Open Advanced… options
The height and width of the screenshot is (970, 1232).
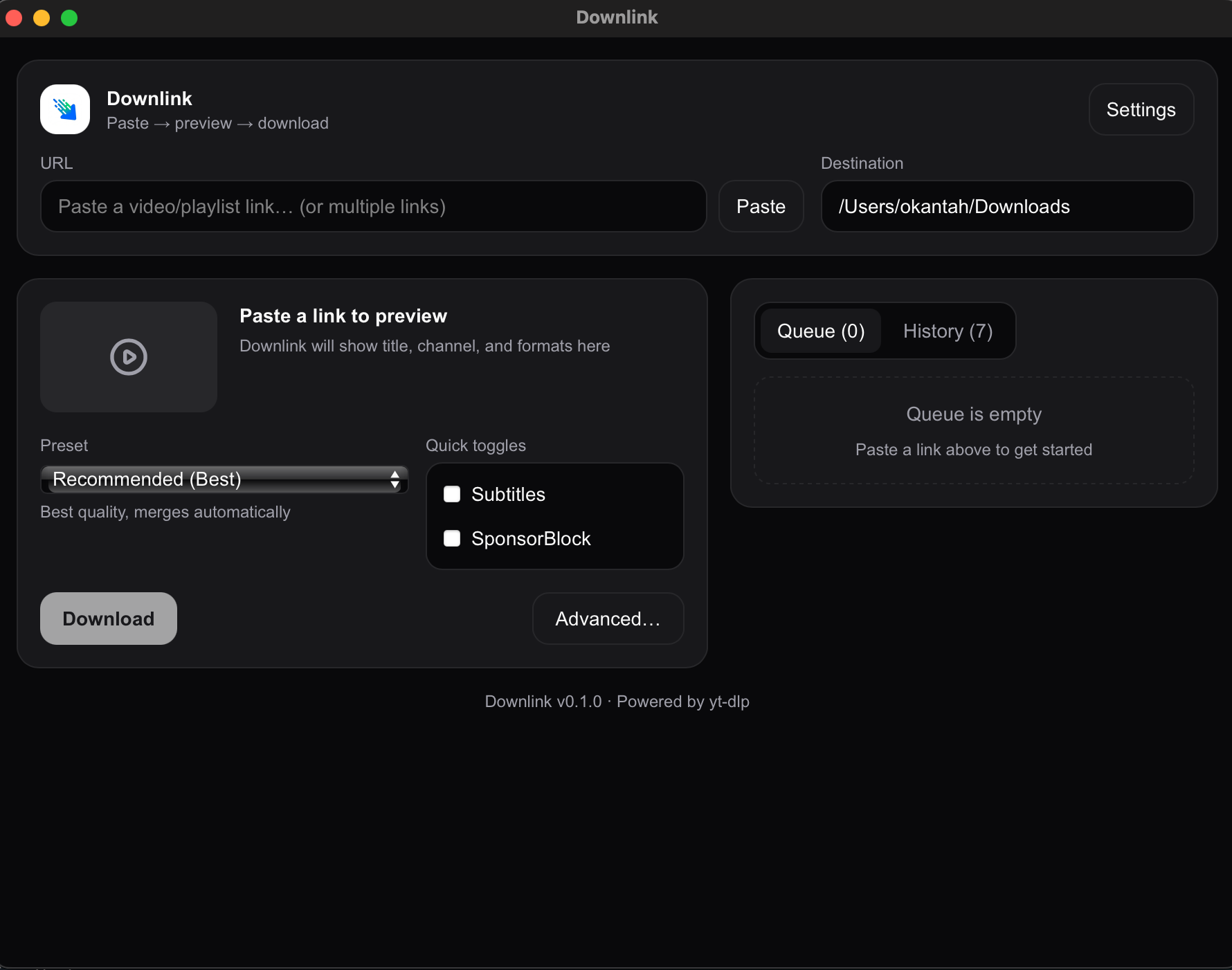point(608,619)
